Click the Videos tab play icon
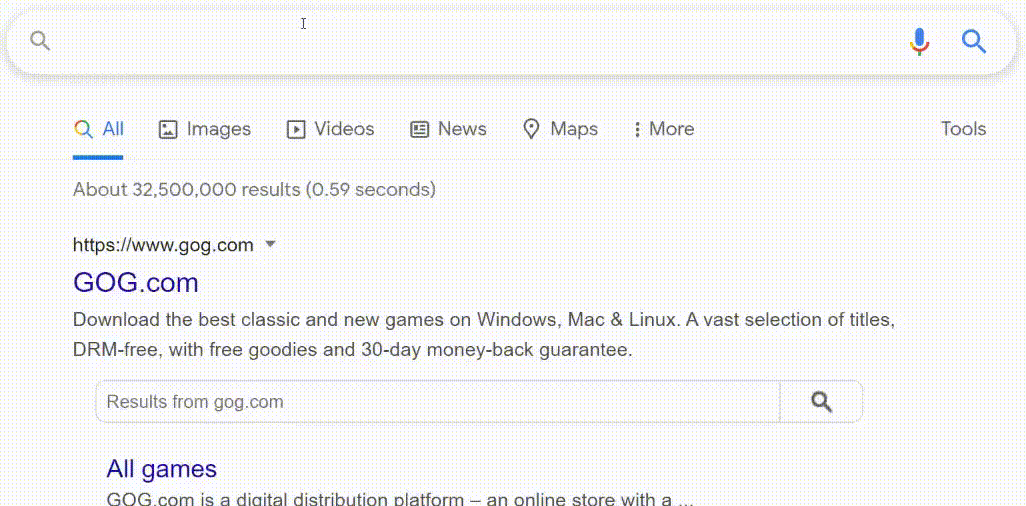The width and height of the screenshot is (1026, 506). point(296,130)
